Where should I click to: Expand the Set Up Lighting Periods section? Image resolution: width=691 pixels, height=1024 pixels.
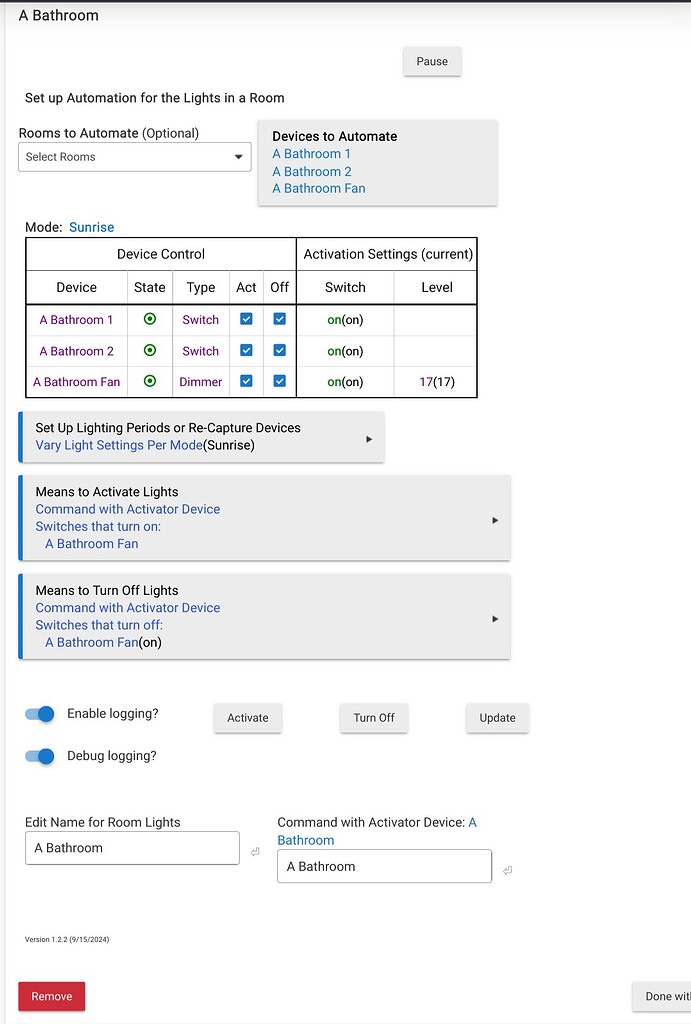[371, 437]
